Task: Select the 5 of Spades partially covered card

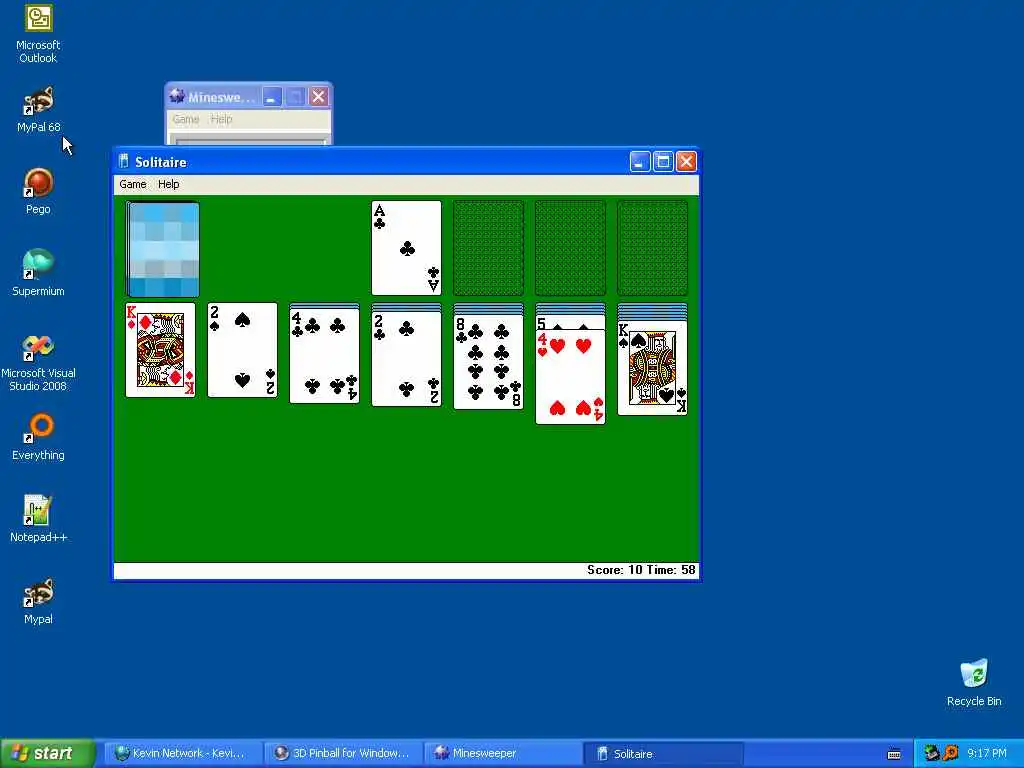Action: click(x=570, y=323)
